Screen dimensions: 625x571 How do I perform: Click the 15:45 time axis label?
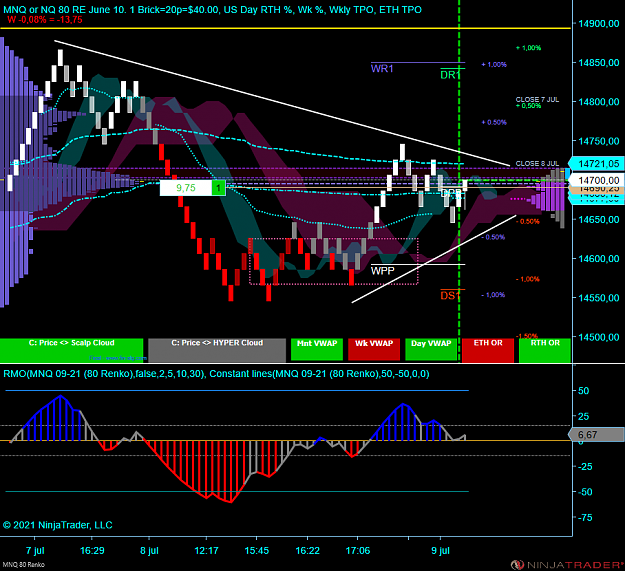tap(257, 551)
